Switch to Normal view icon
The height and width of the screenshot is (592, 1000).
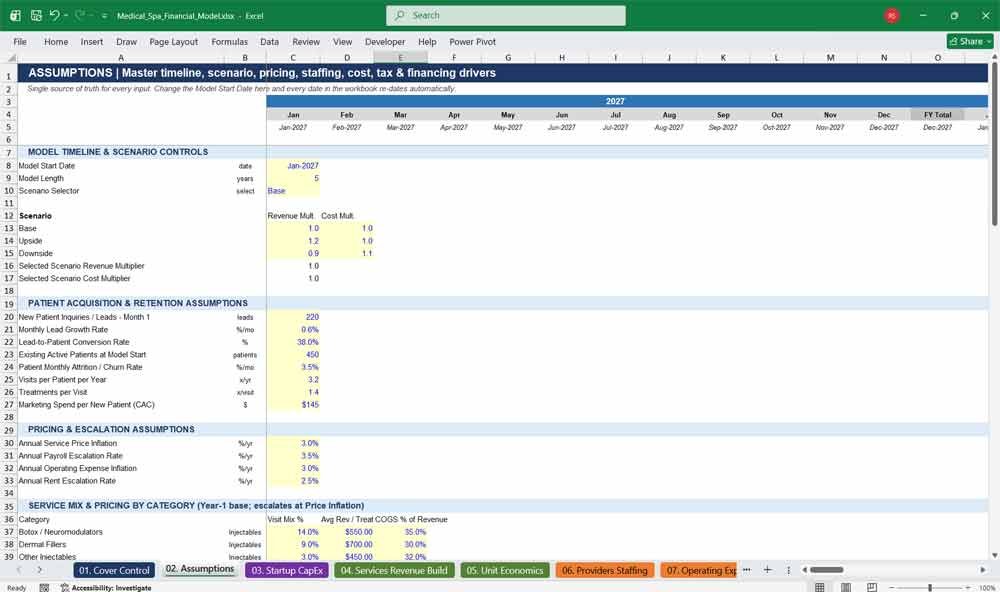click(x=820, y=587)
